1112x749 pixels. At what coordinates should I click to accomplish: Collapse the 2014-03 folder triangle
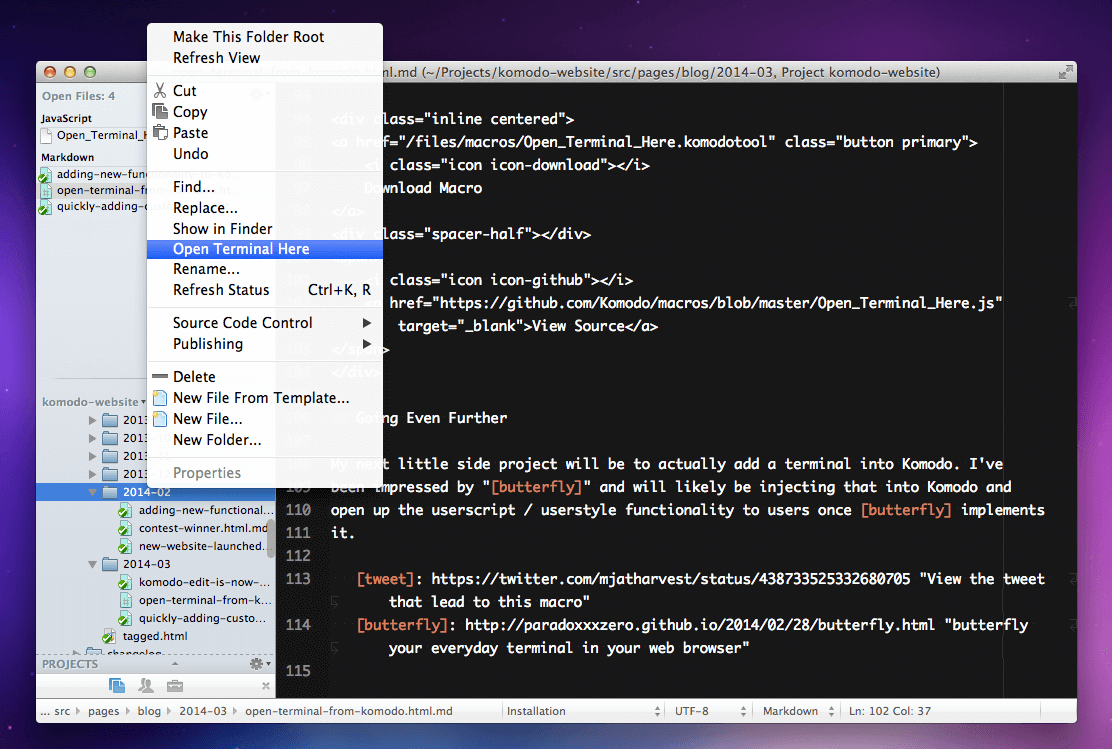point(93,565)
